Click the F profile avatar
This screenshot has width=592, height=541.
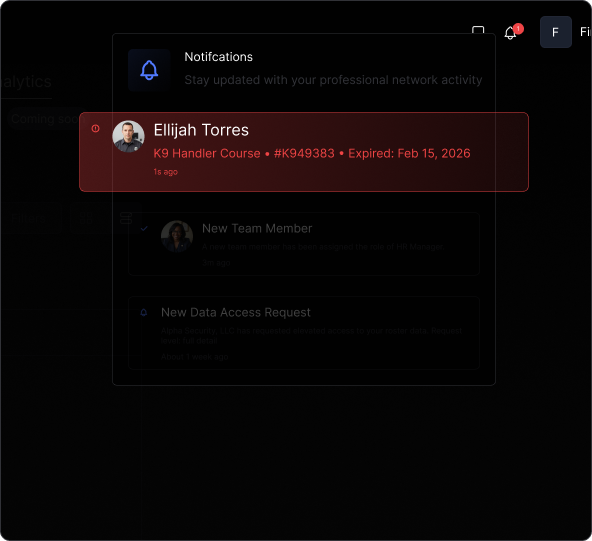pos(555,32)
